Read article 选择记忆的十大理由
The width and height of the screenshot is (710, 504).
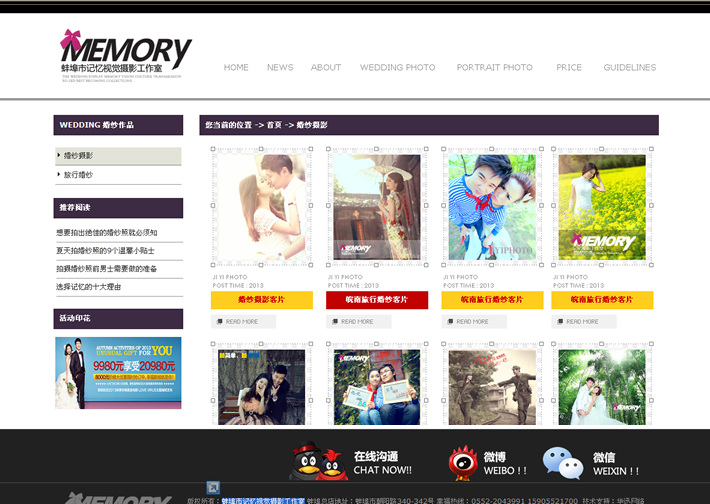(89, 287)
